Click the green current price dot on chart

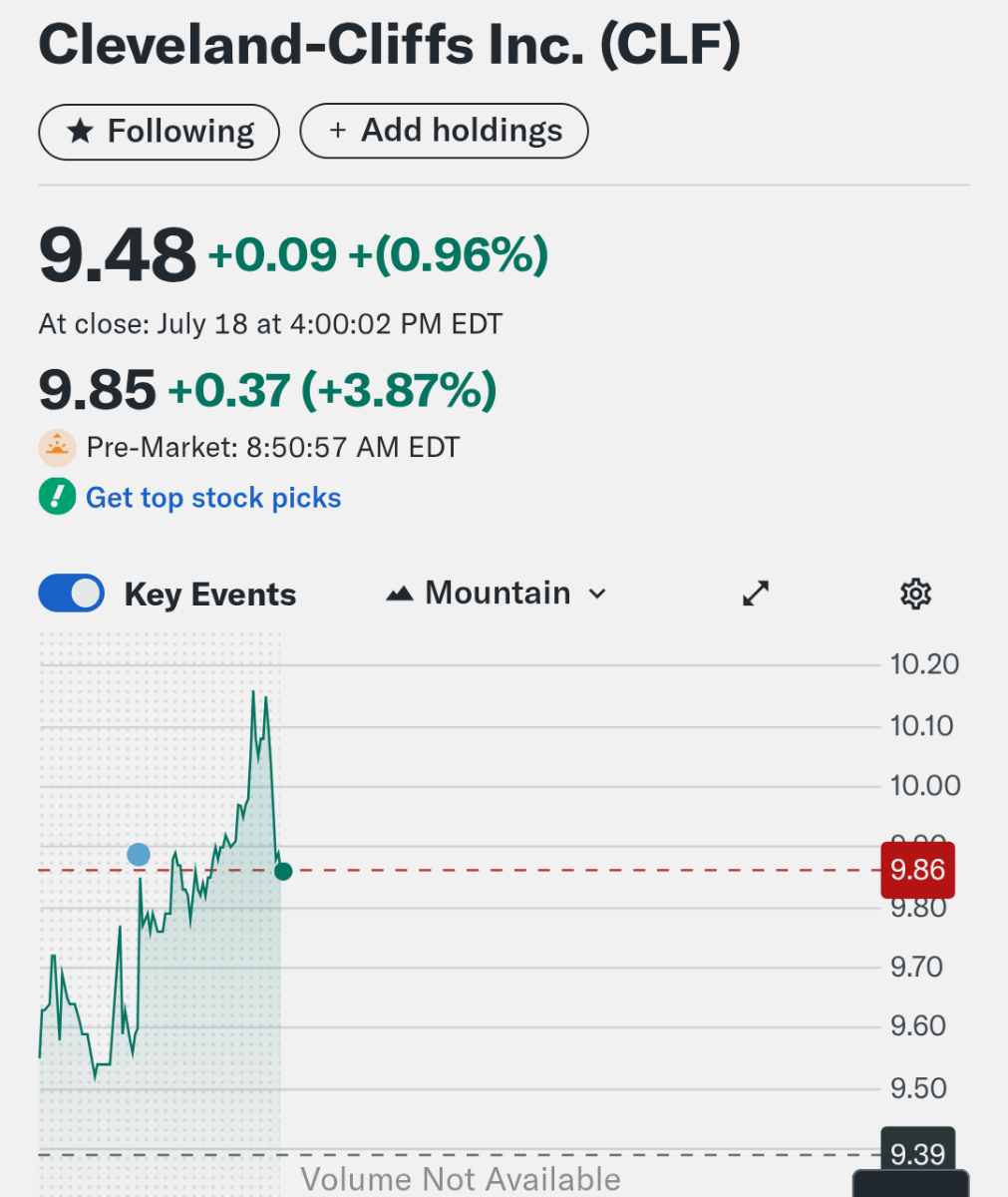[x=283, y=871]
